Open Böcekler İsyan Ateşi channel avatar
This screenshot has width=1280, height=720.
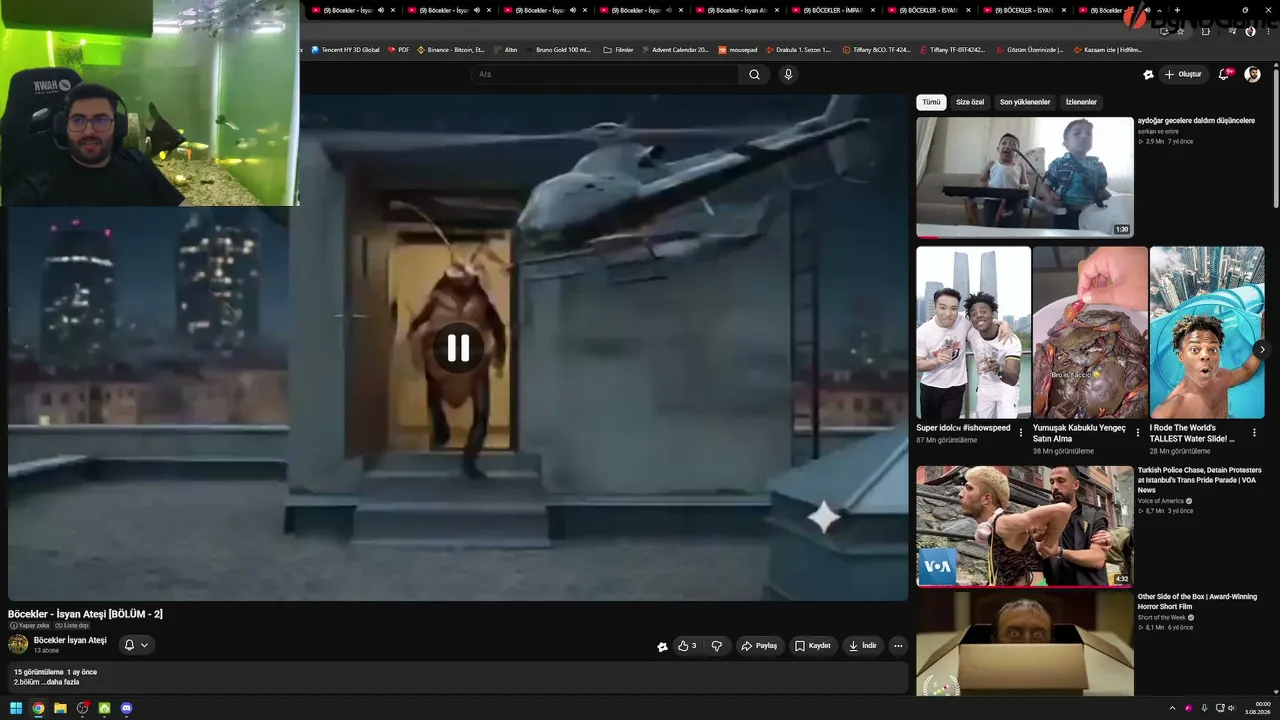18,644
